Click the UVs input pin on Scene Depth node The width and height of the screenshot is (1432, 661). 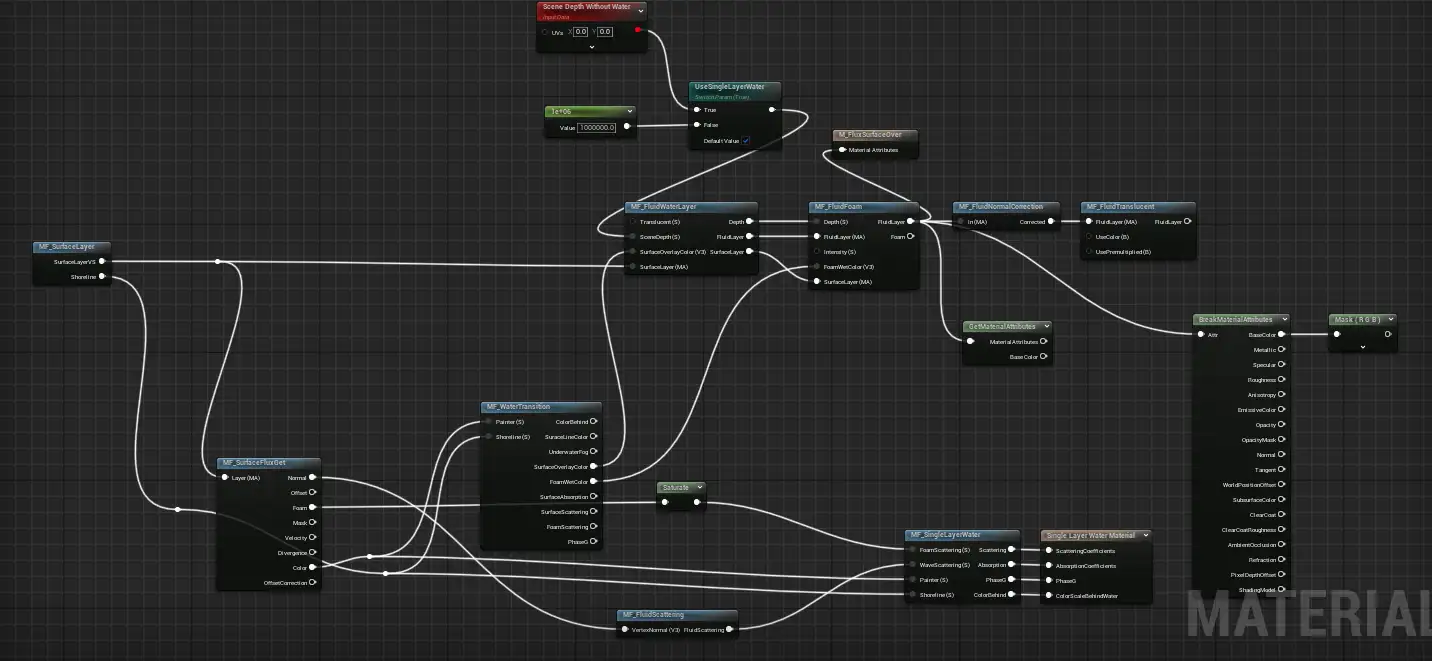[545, 32]
